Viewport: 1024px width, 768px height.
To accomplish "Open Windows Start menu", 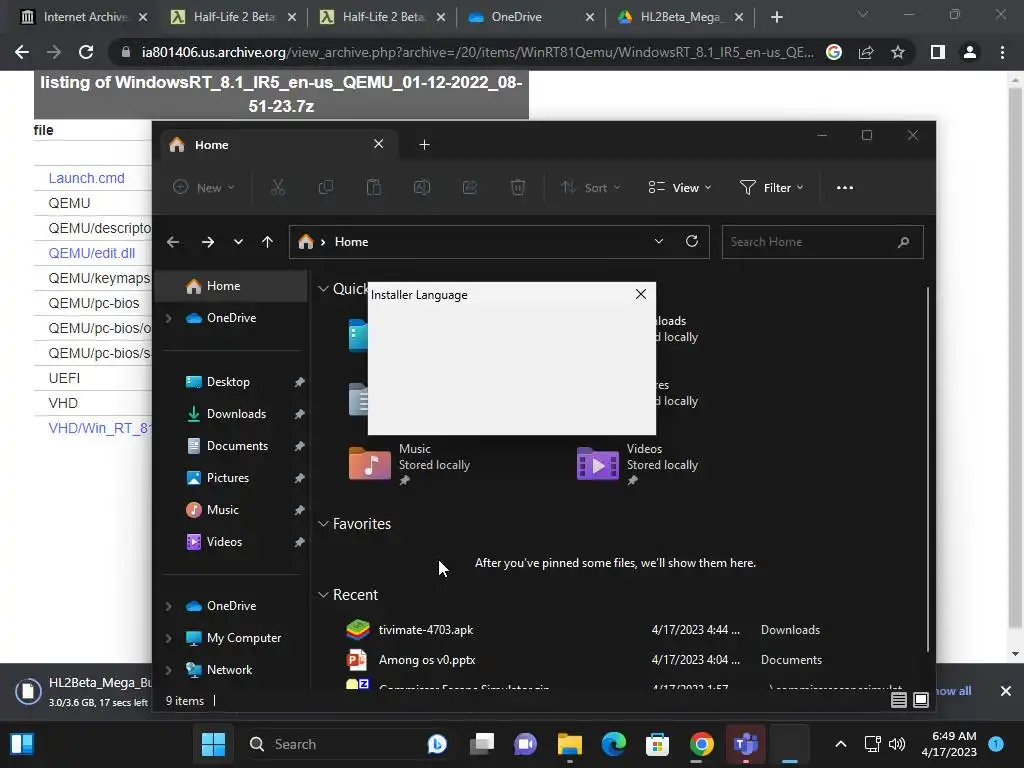I will pos(214,744).
